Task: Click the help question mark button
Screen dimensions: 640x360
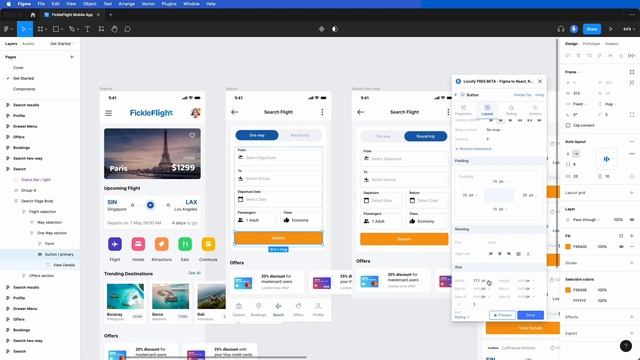Action: click(x=626, y=346)
